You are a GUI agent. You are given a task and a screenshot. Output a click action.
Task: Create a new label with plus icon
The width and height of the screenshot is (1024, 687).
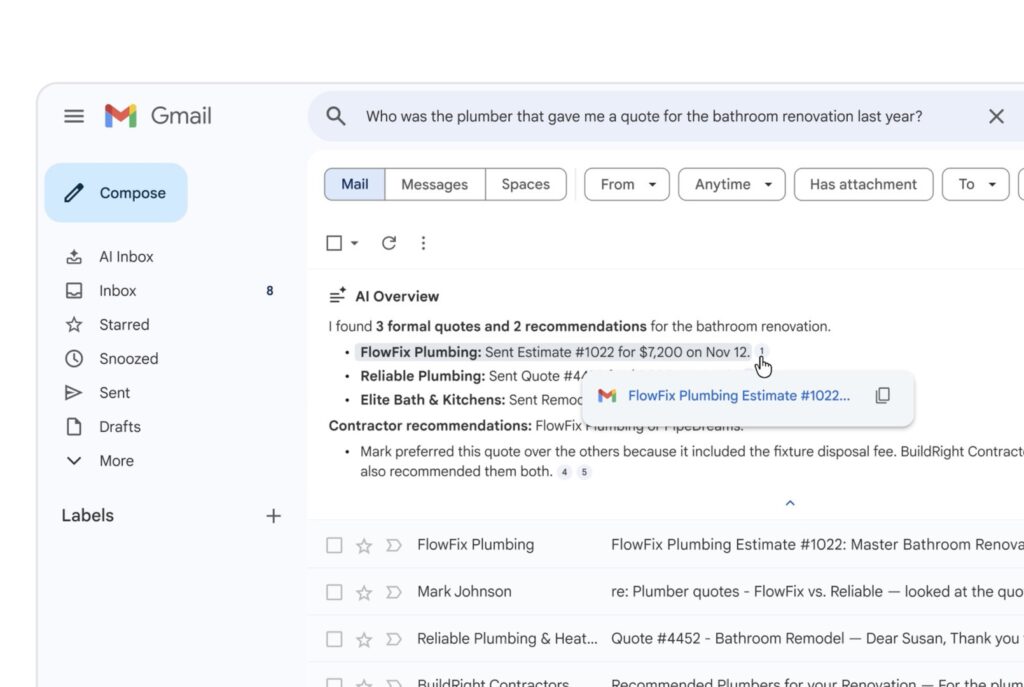(274, 516)
